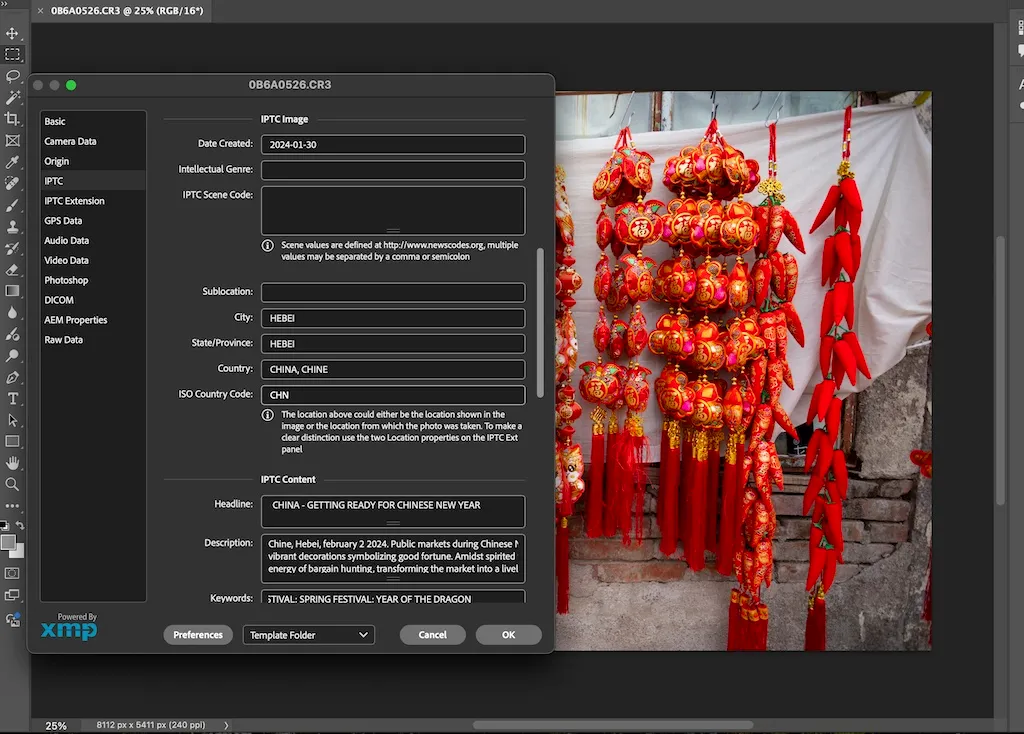Click the State/Province field
1024x734 pixels.
(x=393, y=343)
